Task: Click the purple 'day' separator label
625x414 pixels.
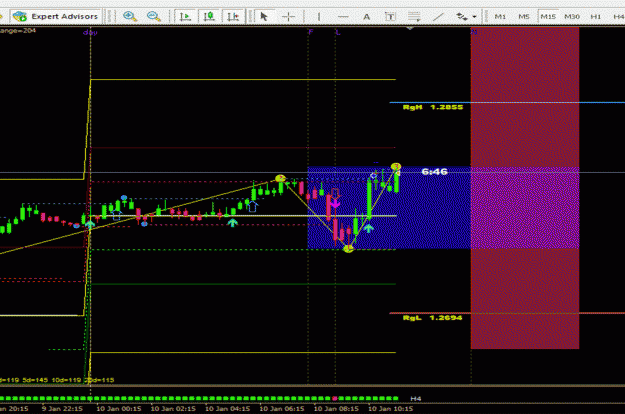Action: point(90,33)
